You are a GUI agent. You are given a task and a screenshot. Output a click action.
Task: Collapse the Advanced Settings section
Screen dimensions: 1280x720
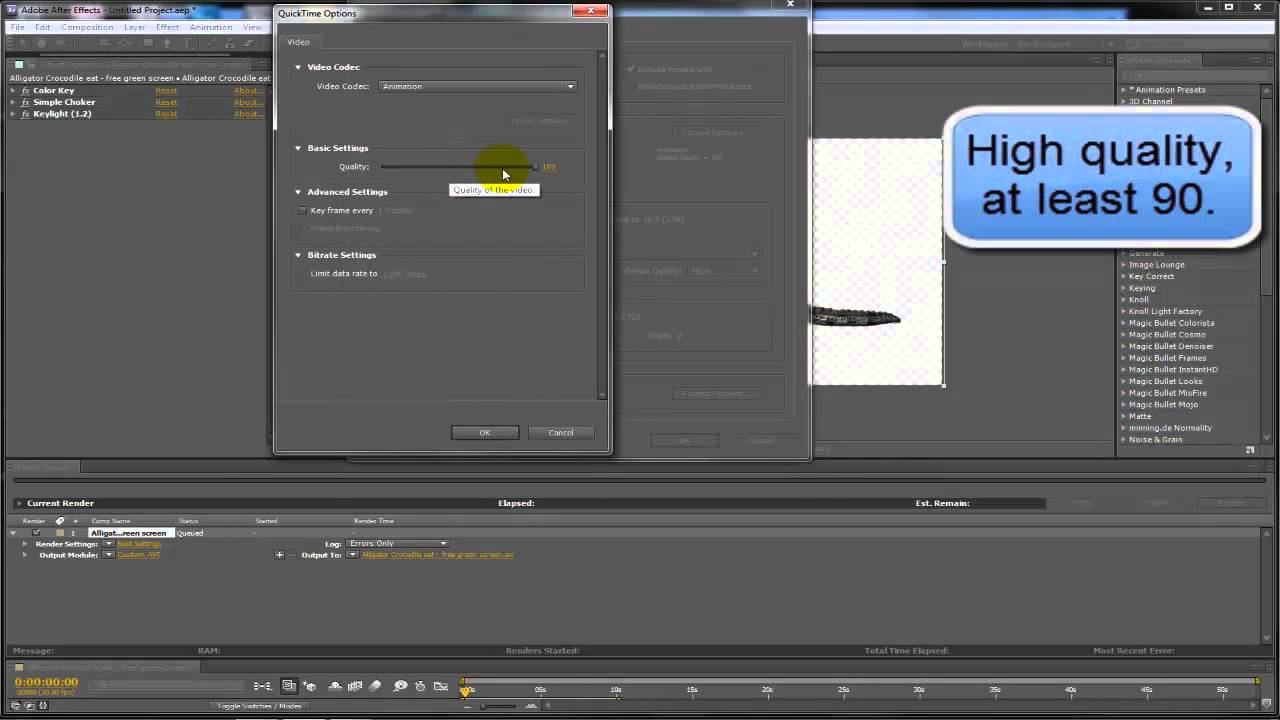click(298, 192)
